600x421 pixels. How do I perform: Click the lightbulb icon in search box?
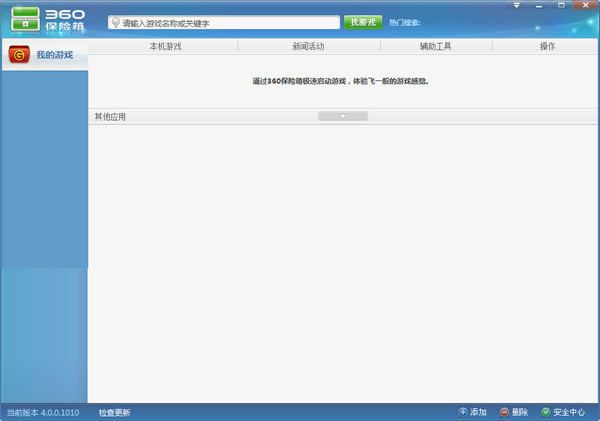(115, 22)
